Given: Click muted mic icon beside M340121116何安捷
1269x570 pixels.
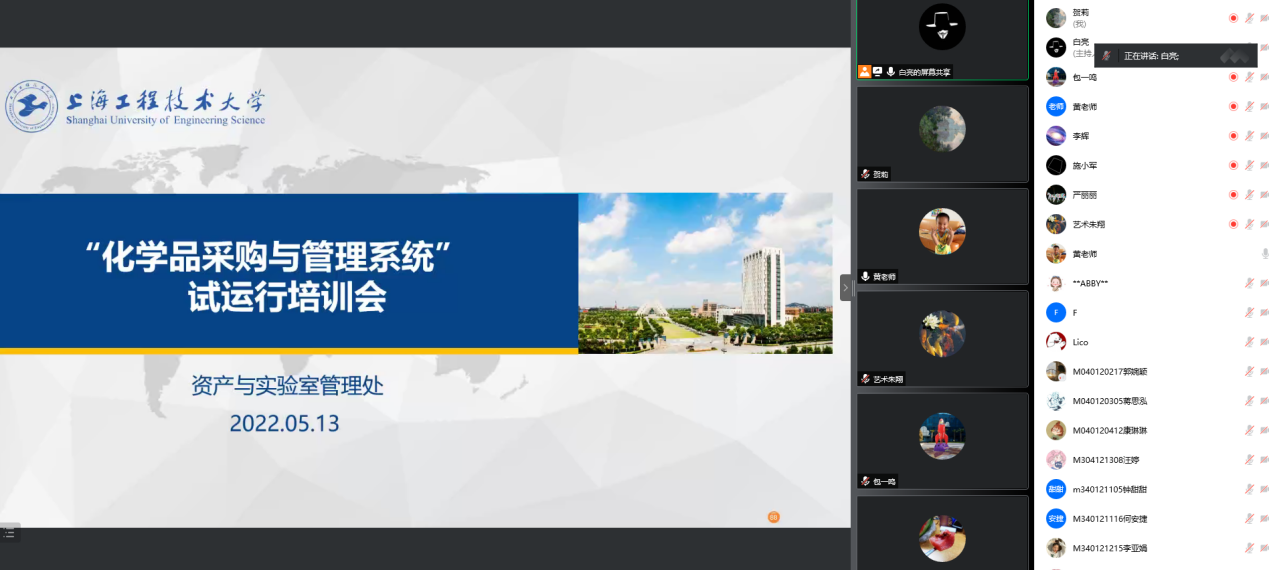Looking at the screenshot, I should (x=1249, y=519).
